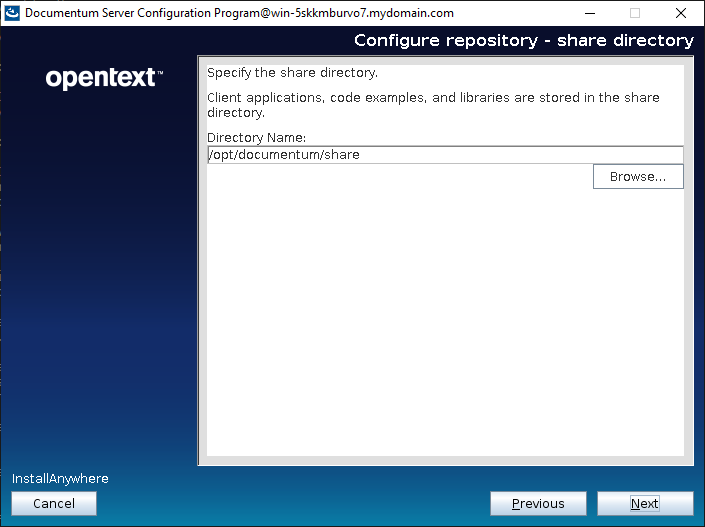Minimize the Server Configuration Program window
This screenshot has height=527, width=705.
[587, 13]
